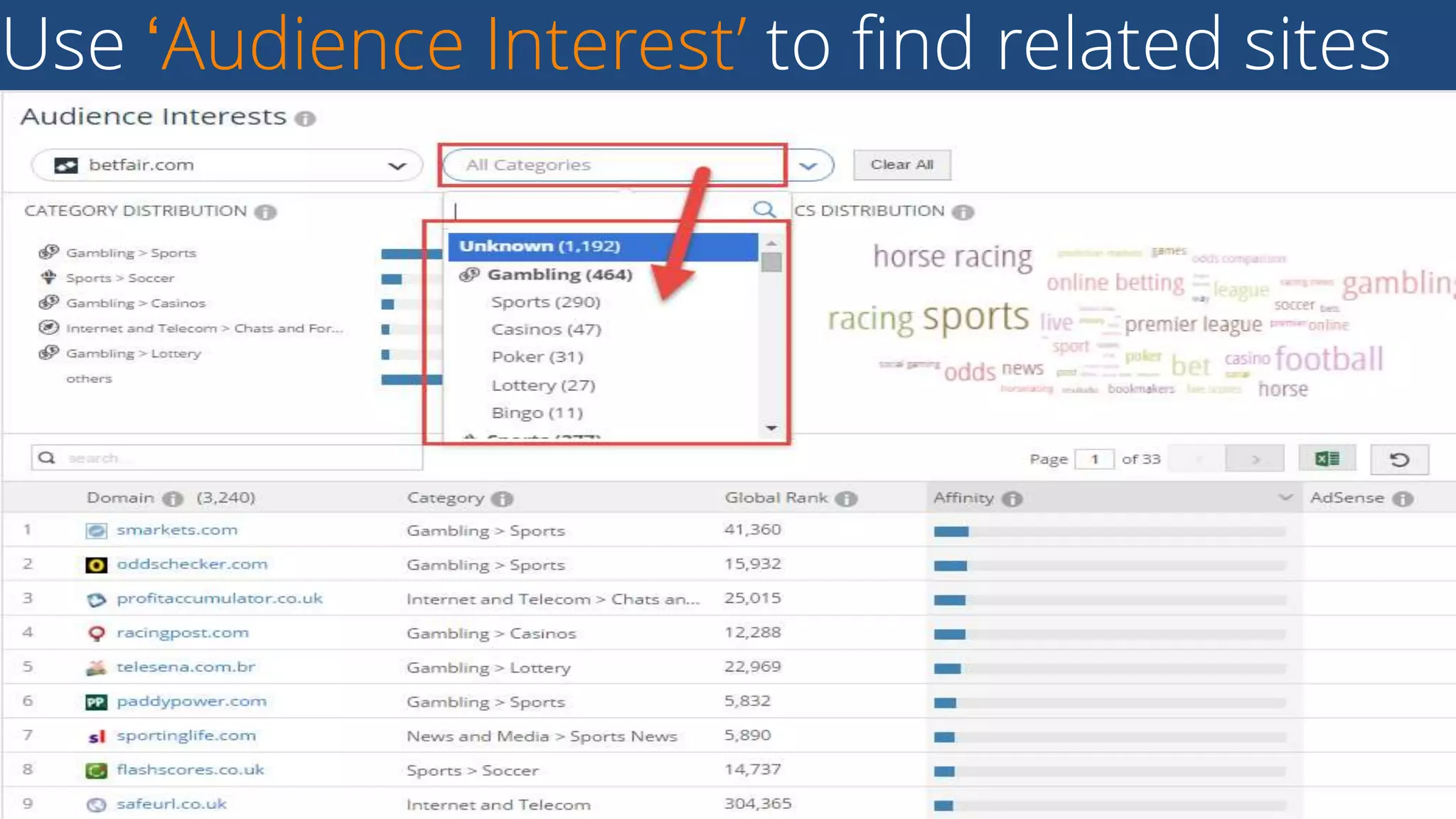Click the Audience Interests info icon
1456x819 pixels.
(x=305, y=119)
